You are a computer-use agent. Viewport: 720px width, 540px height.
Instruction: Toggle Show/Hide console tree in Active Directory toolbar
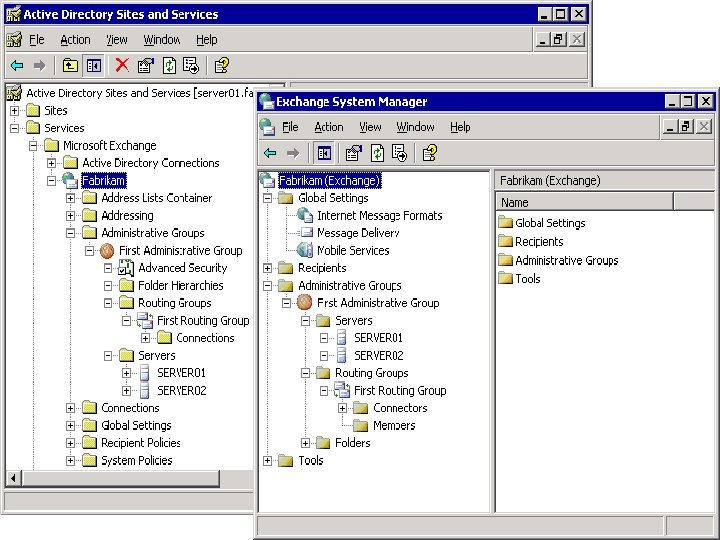click(x=94, y=66)
